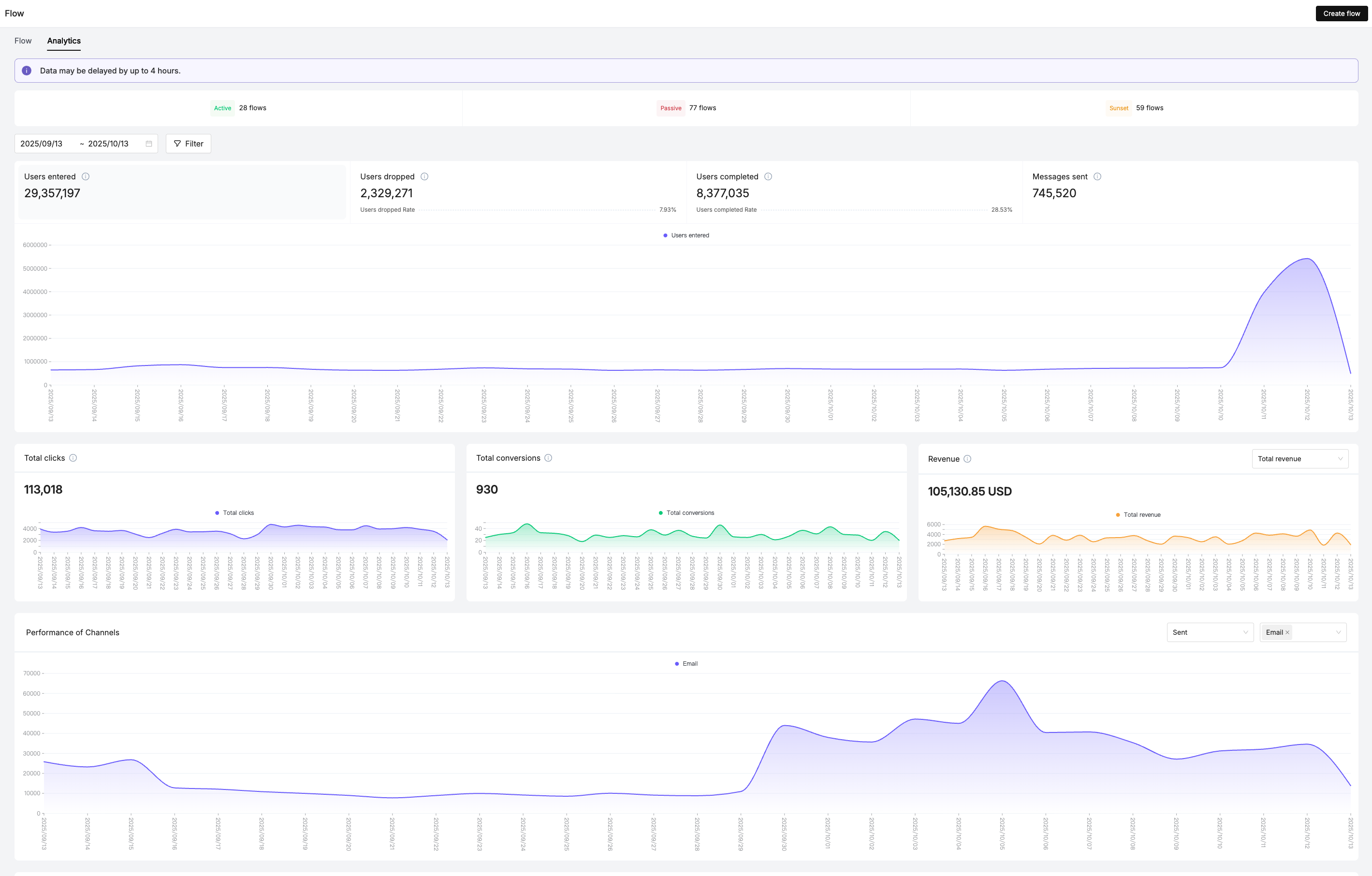The image size is (1372, 876).
Task: Click the start date 2025/09/13 field
Action: pos(42,144)
